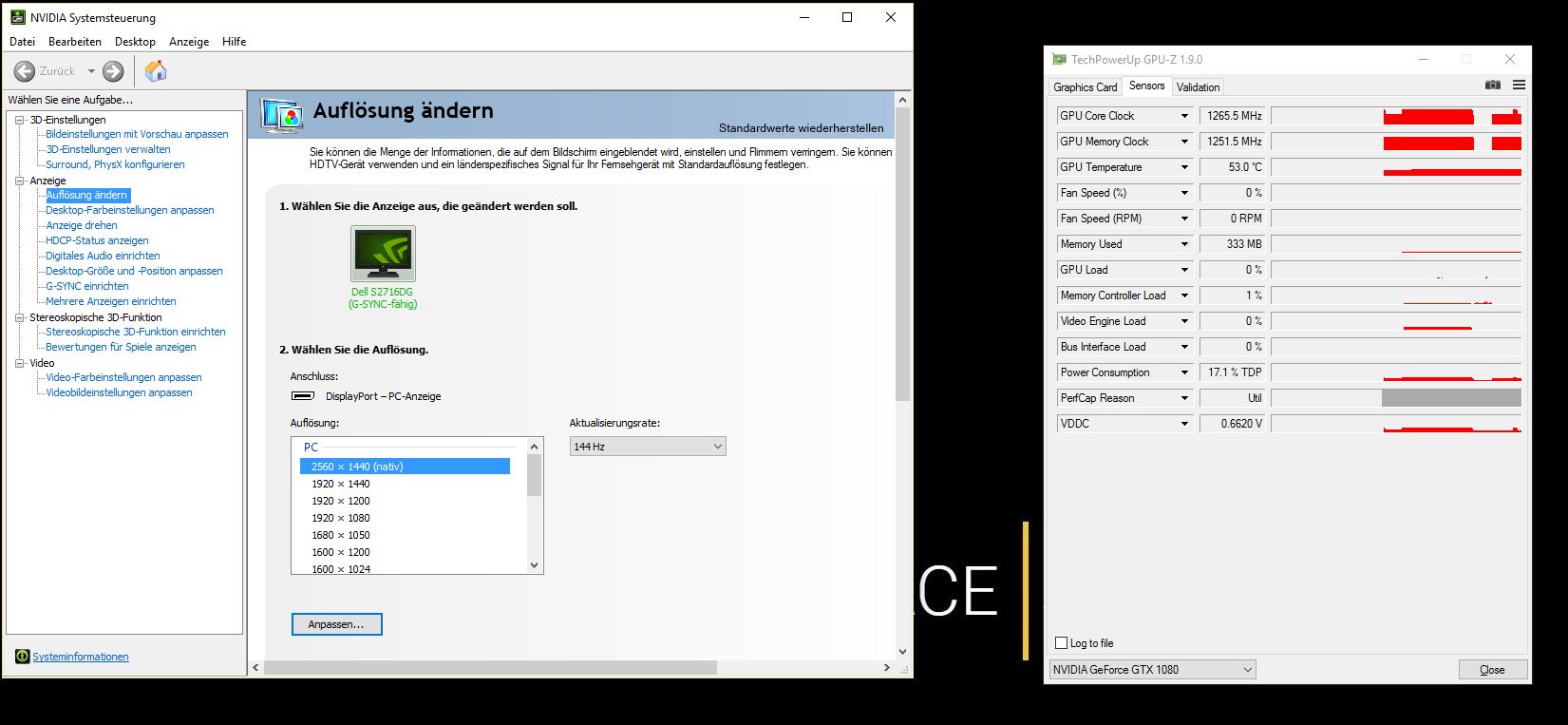Open HDCP-Status anzeigen
This screenshot has height=725, width=1568.
pyautogui.click(x=97, y=240)
